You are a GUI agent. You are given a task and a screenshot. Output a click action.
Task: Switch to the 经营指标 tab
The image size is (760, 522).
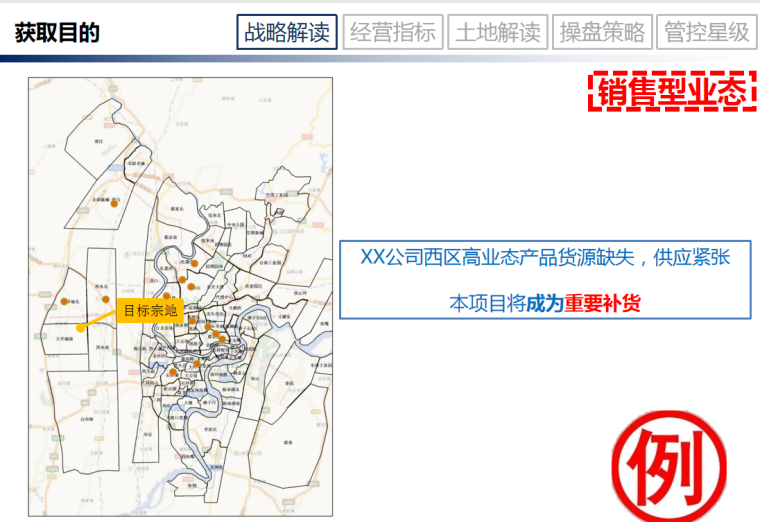pyautogui.click(x=393, y=32)
